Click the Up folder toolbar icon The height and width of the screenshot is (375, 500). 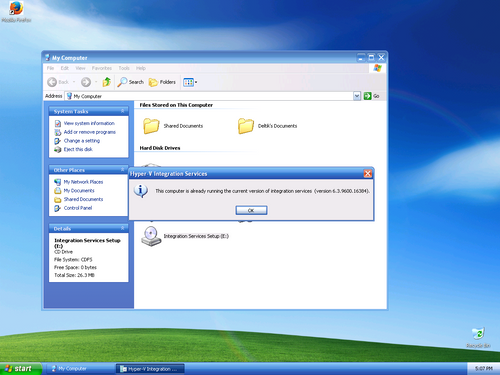click(x=106, y=82)
